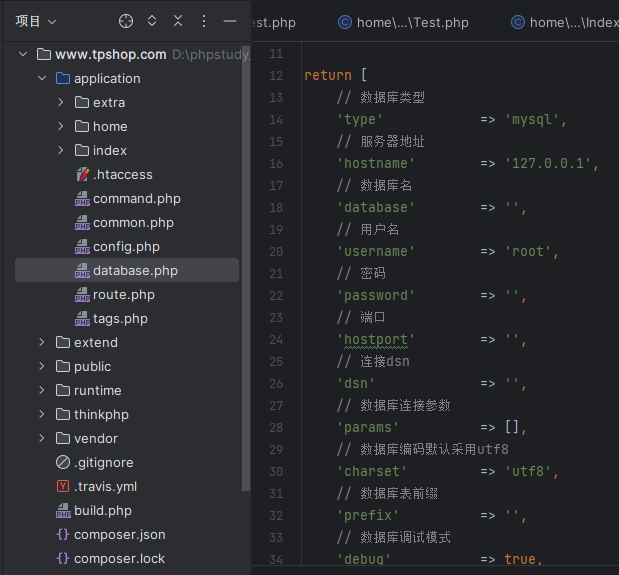Open config.php in the tree
Screen dimensions: 619x575
[x=126, y=247]
